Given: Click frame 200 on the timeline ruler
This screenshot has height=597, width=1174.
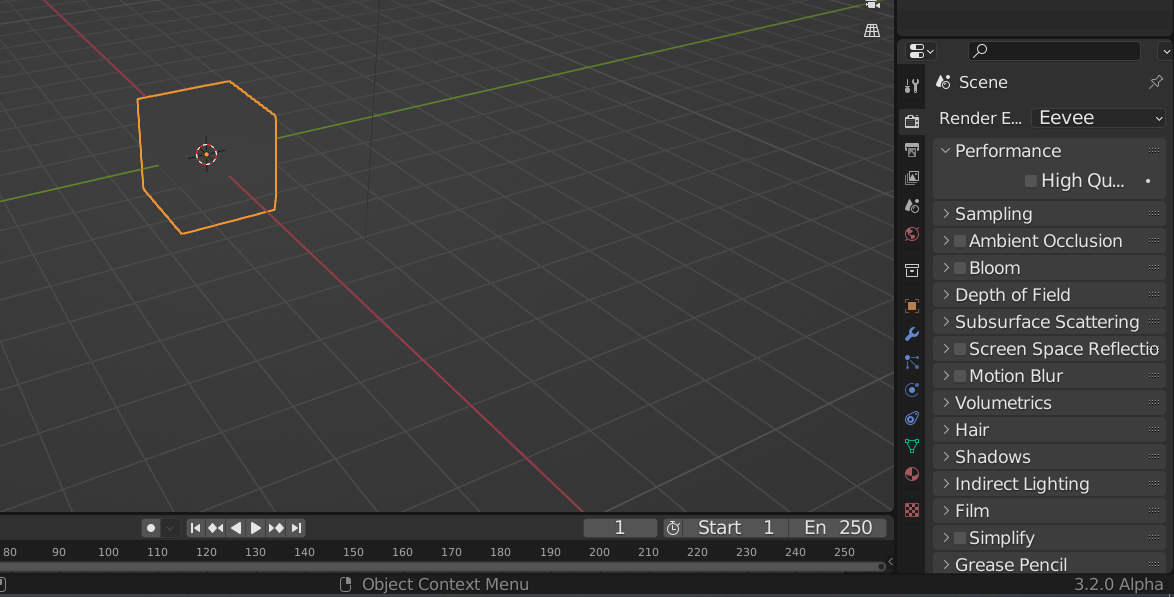Looking at the screenshot, I should [x=599, y=552].
